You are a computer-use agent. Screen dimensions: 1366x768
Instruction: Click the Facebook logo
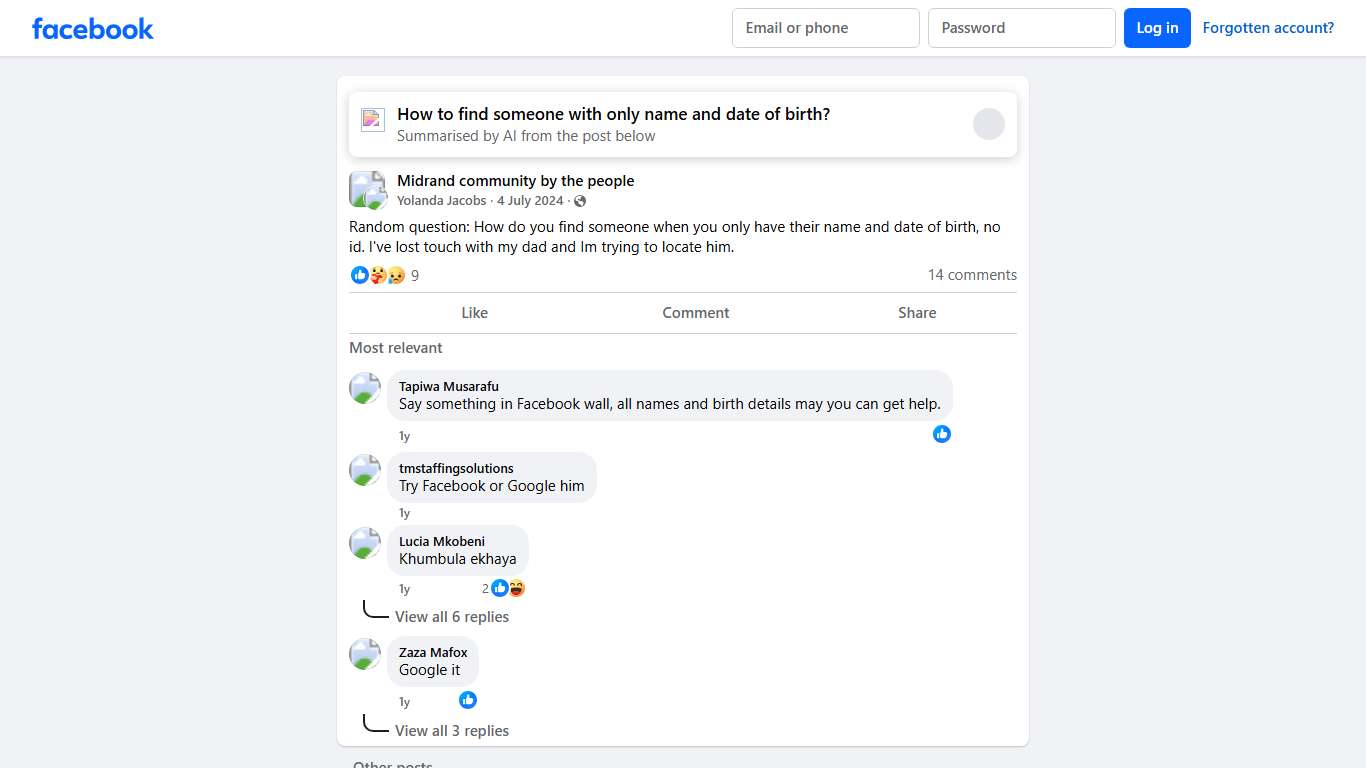[93, 28]
